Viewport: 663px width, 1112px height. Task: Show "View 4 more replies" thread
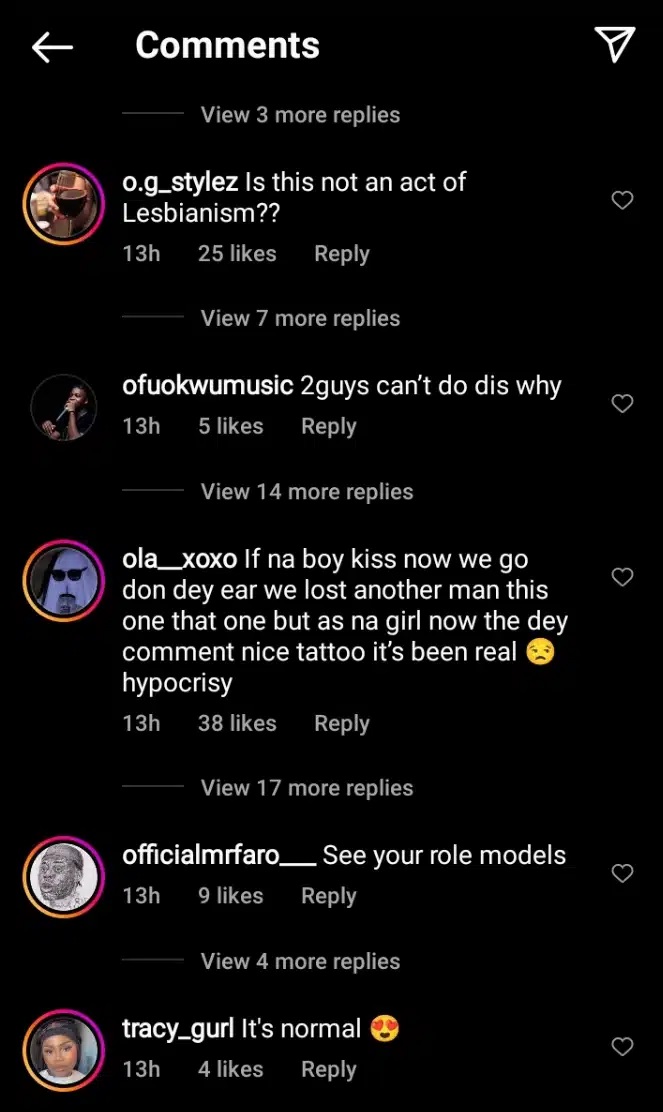point(300,962)
